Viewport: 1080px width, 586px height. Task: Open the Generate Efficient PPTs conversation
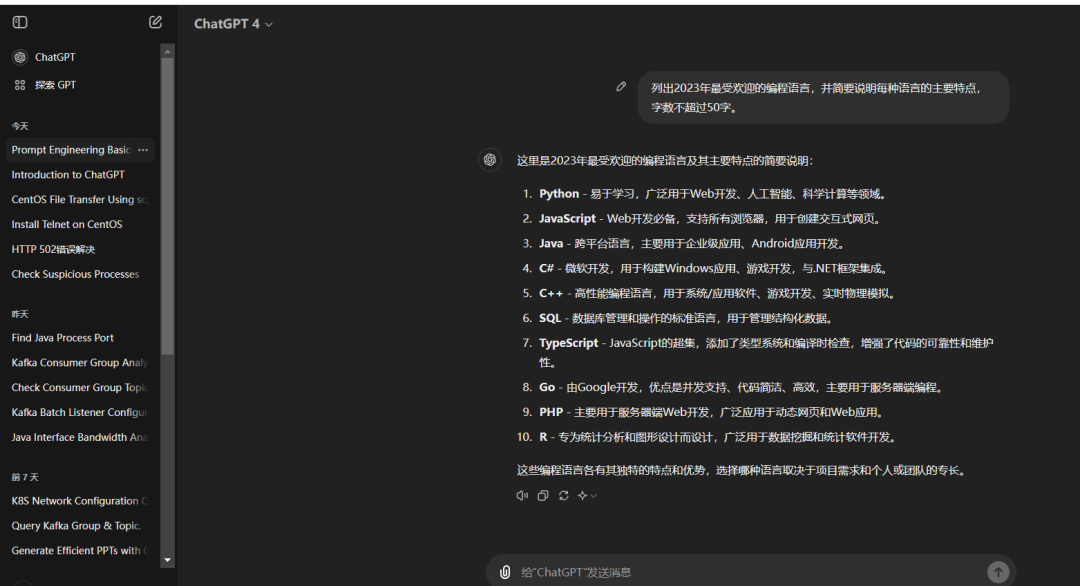pos(80,550)
